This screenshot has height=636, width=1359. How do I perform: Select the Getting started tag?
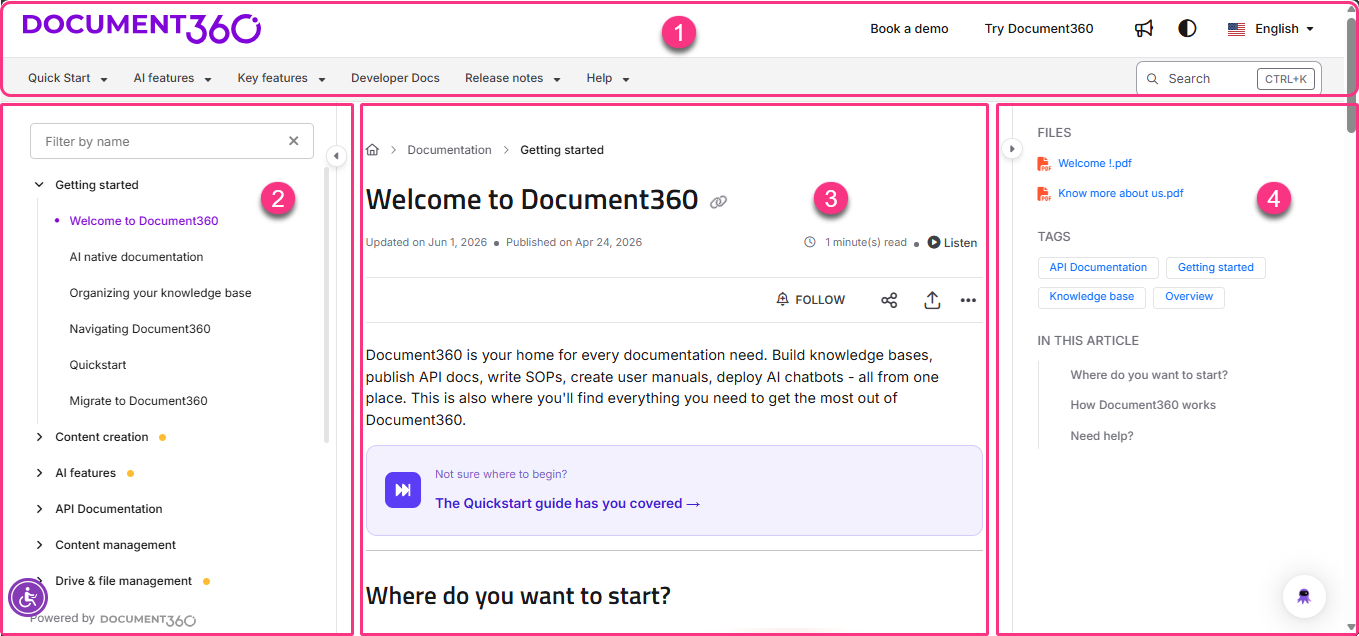pos(1216,268)
